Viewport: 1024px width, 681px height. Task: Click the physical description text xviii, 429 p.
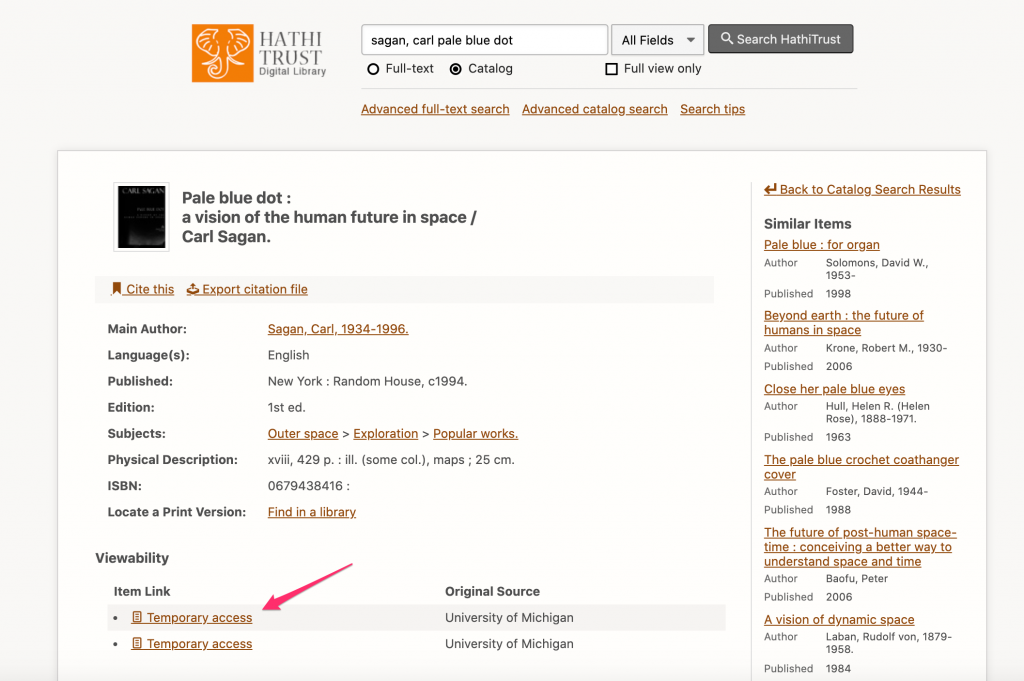click(x=391, y=460)
